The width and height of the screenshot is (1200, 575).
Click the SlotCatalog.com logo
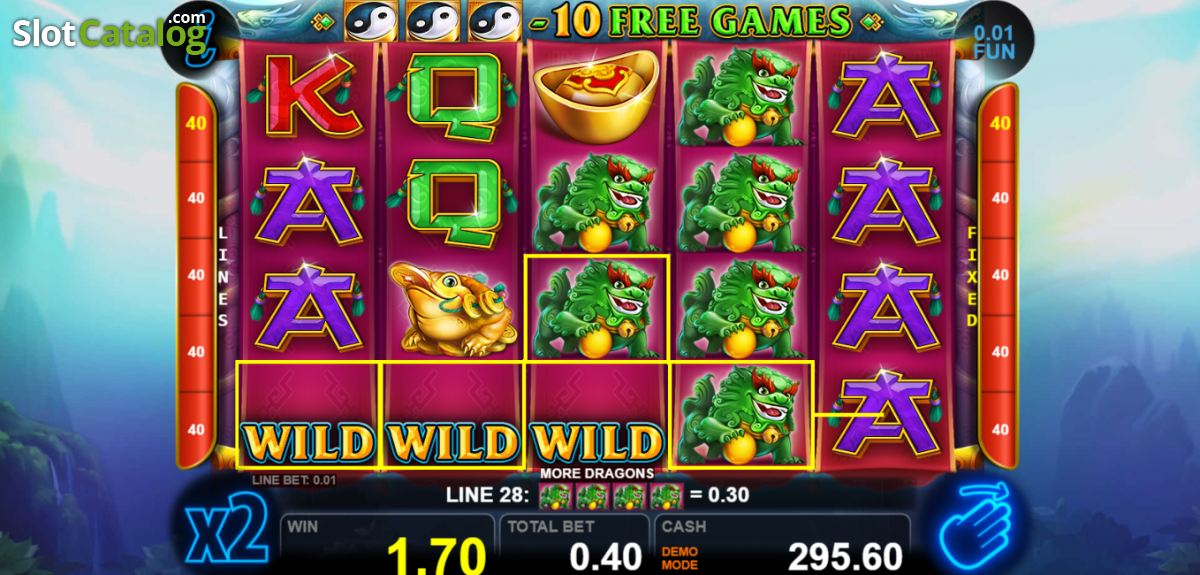tap(110, 31)
